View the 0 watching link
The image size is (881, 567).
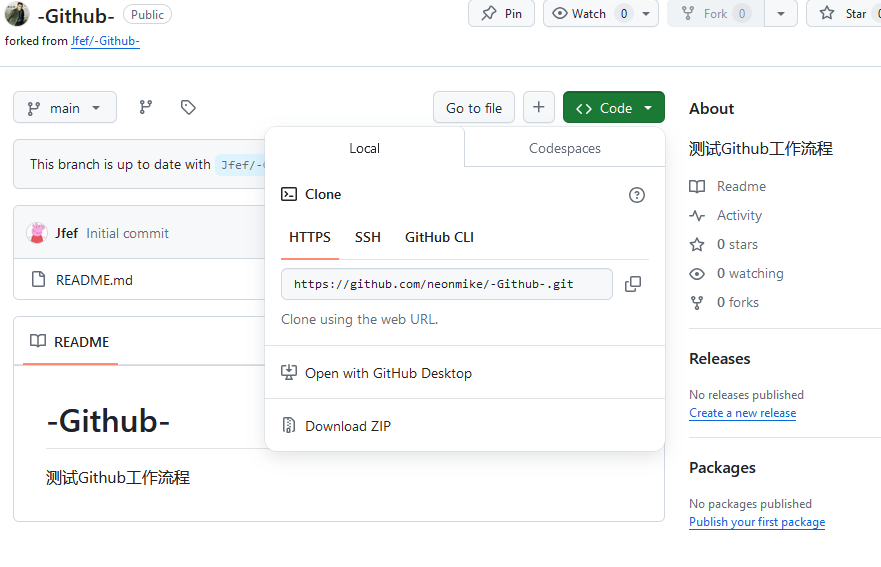750,274
